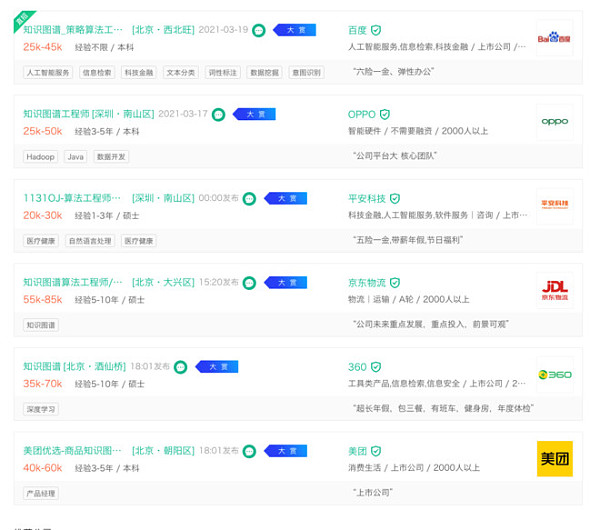The image size is (600, 530).
Task: Click the Baidu company logo
Action: pos(554,39)
